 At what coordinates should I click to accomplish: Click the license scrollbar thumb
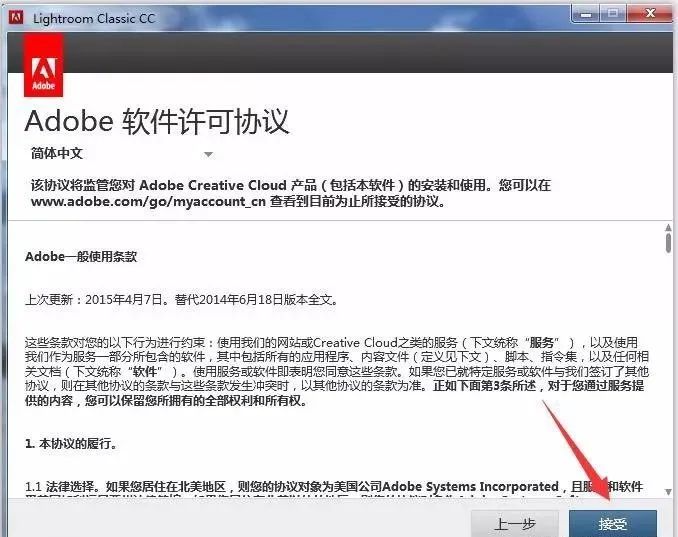click(668, 243)
